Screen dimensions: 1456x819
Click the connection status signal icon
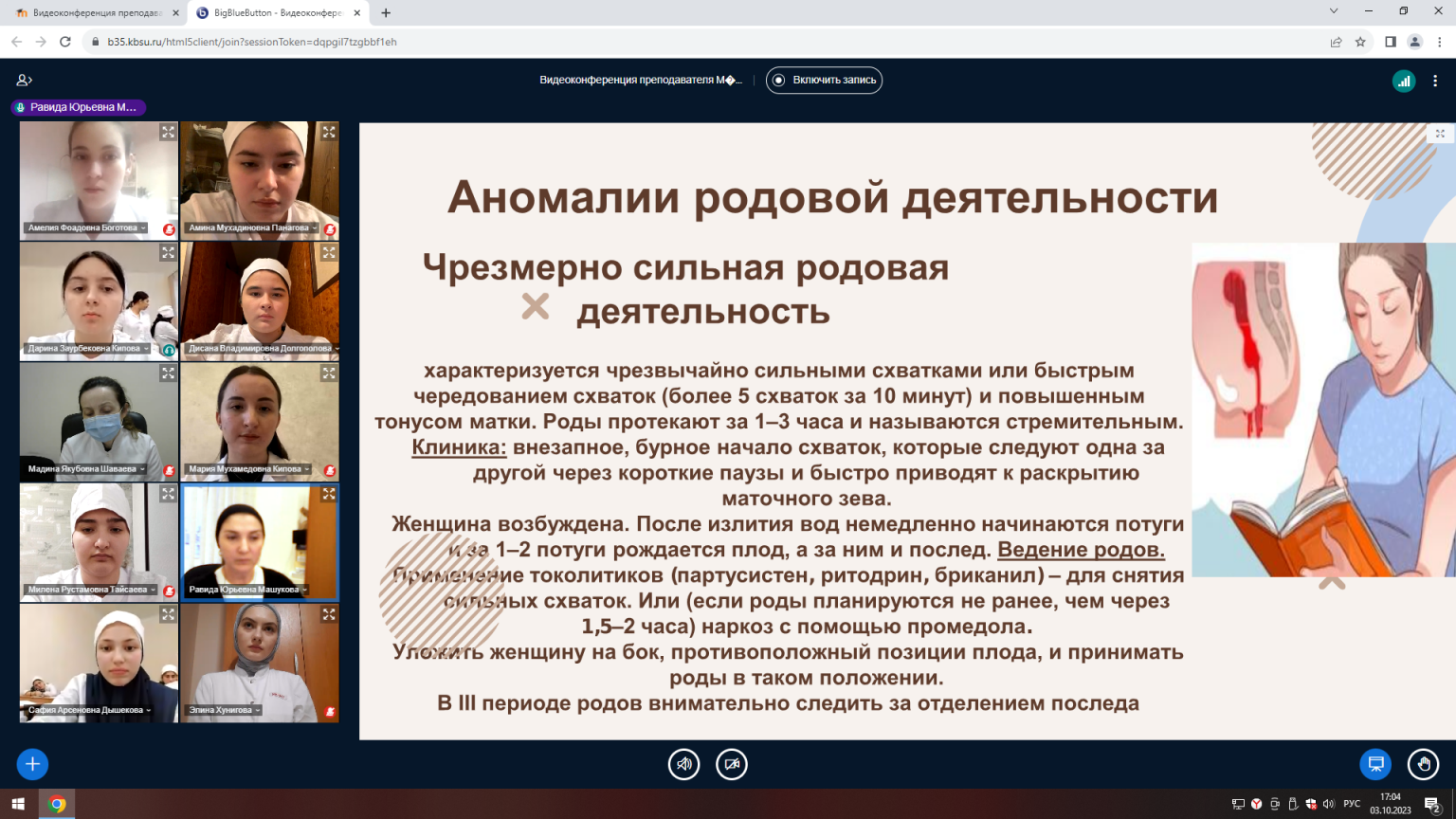pos(1404,82)
